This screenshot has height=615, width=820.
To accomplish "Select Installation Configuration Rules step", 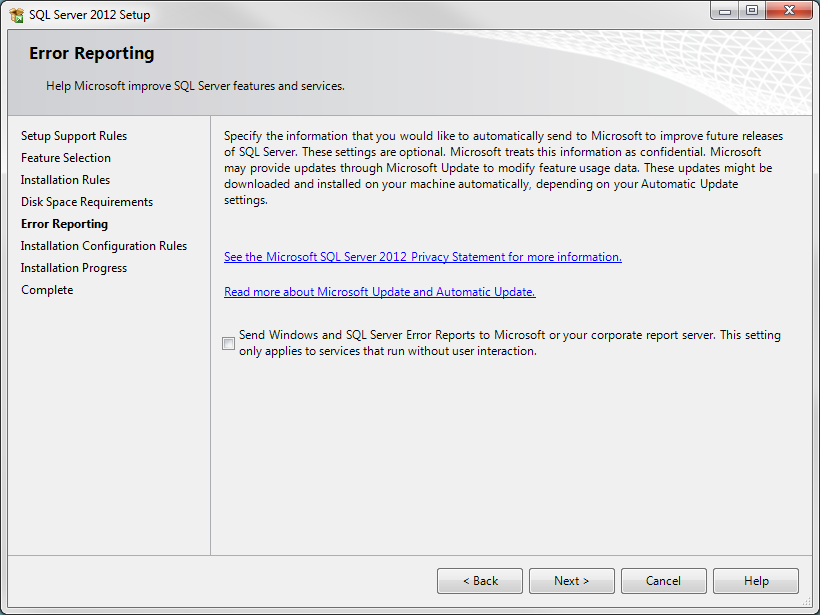I will point(104,246).
